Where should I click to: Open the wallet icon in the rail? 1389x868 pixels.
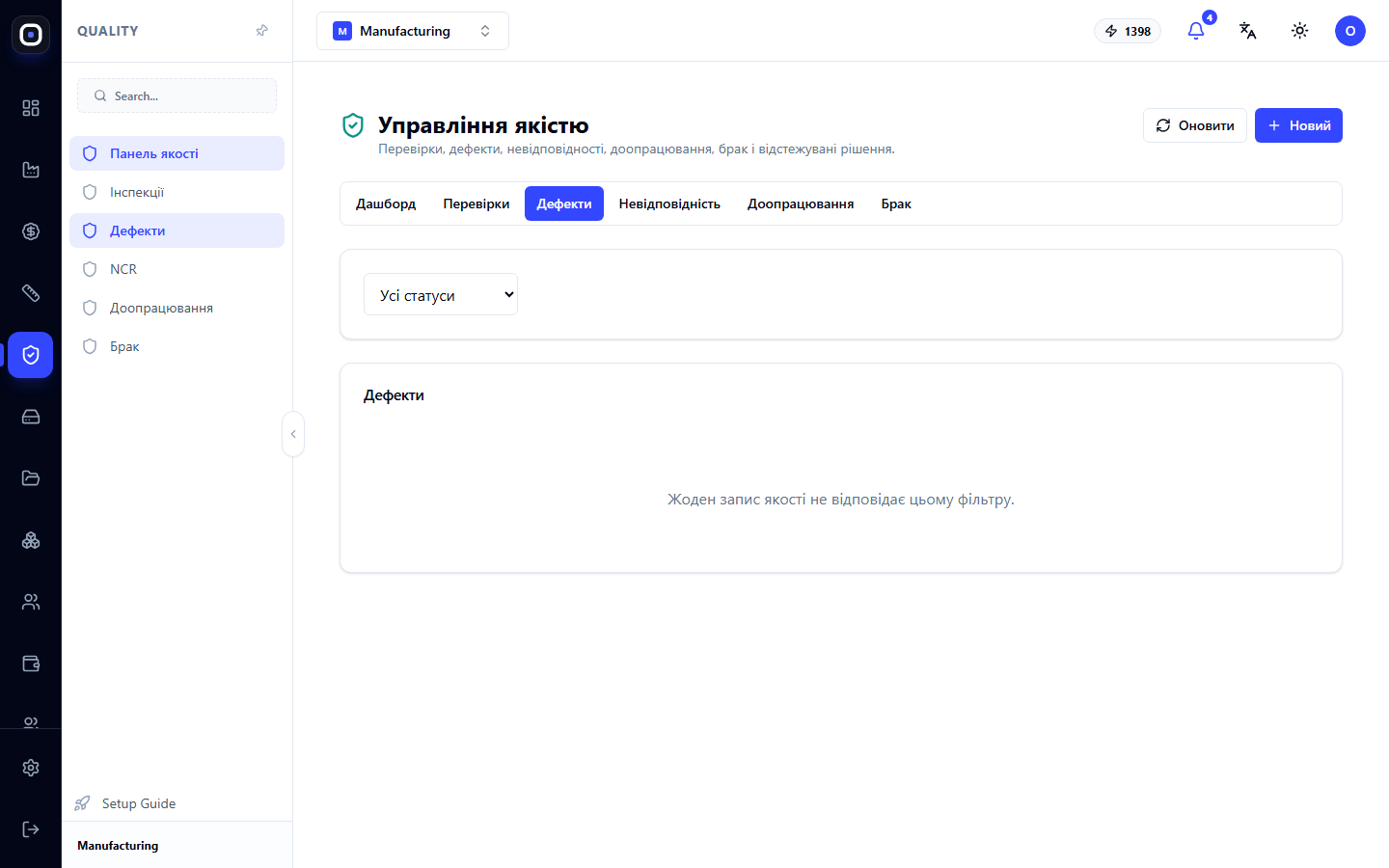coord(31,664)
